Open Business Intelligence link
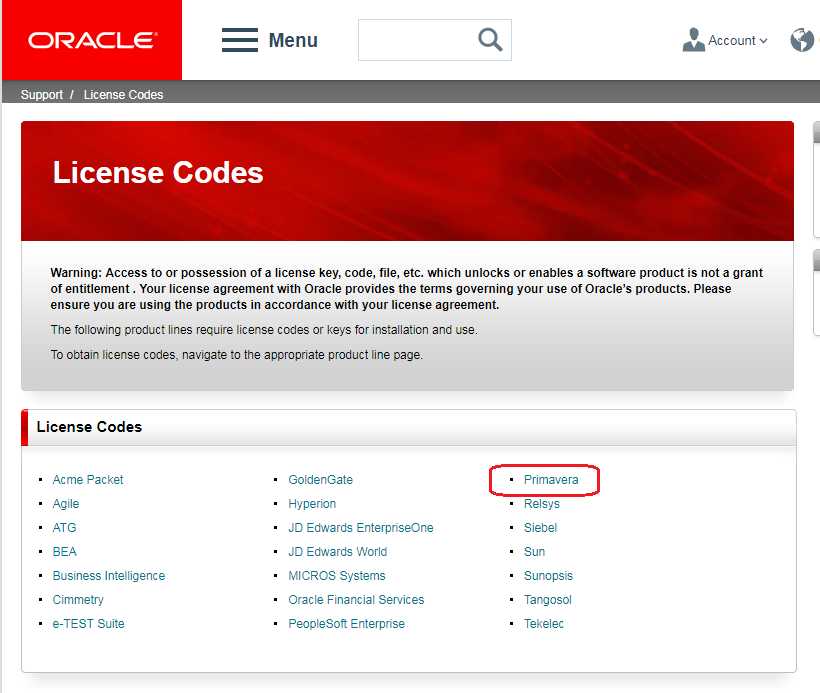 [x=109, y=576]
